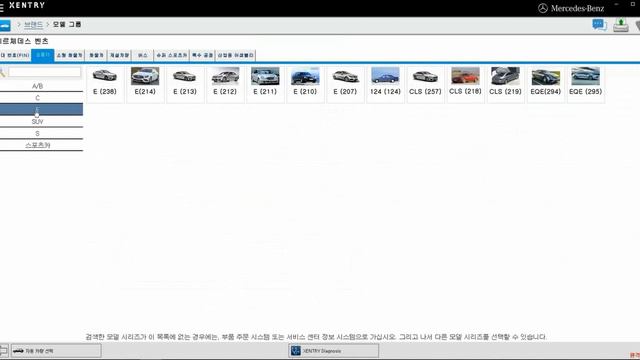Click the vehicle selection button at bottom left
The image size is (640, 360).
(56, 351)
